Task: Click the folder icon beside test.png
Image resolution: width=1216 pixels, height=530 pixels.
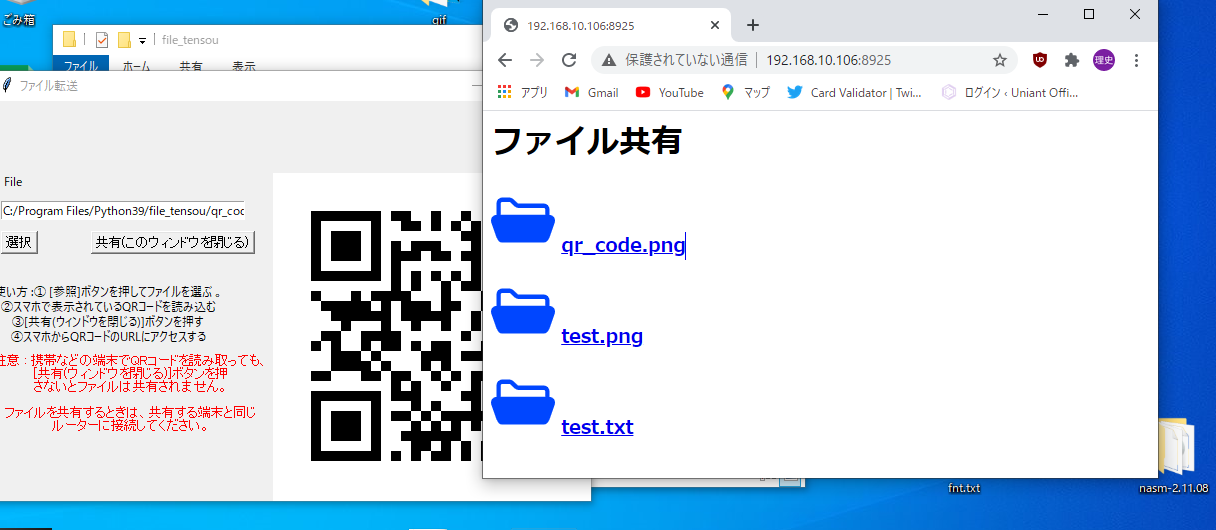Action: click(523, 312)
